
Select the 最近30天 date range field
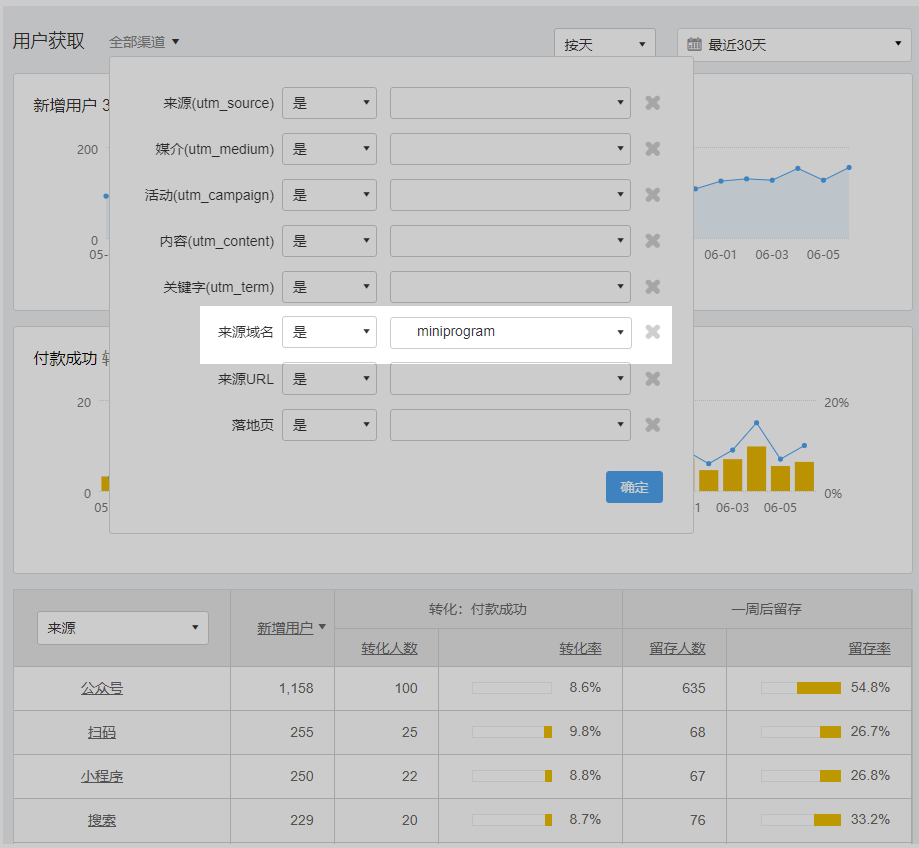click(790, 43)
